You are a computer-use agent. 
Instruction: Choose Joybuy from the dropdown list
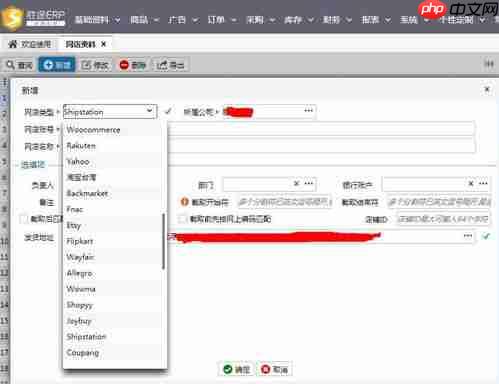coord(113,321)
